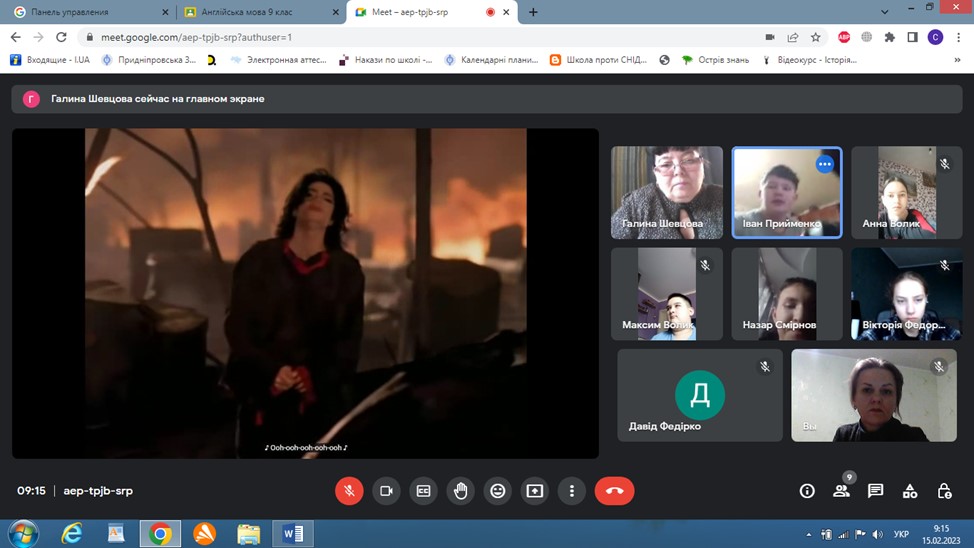Select Галина Шевцова video tile
Screen dimensions: 974x548
[x=667, y=193]
